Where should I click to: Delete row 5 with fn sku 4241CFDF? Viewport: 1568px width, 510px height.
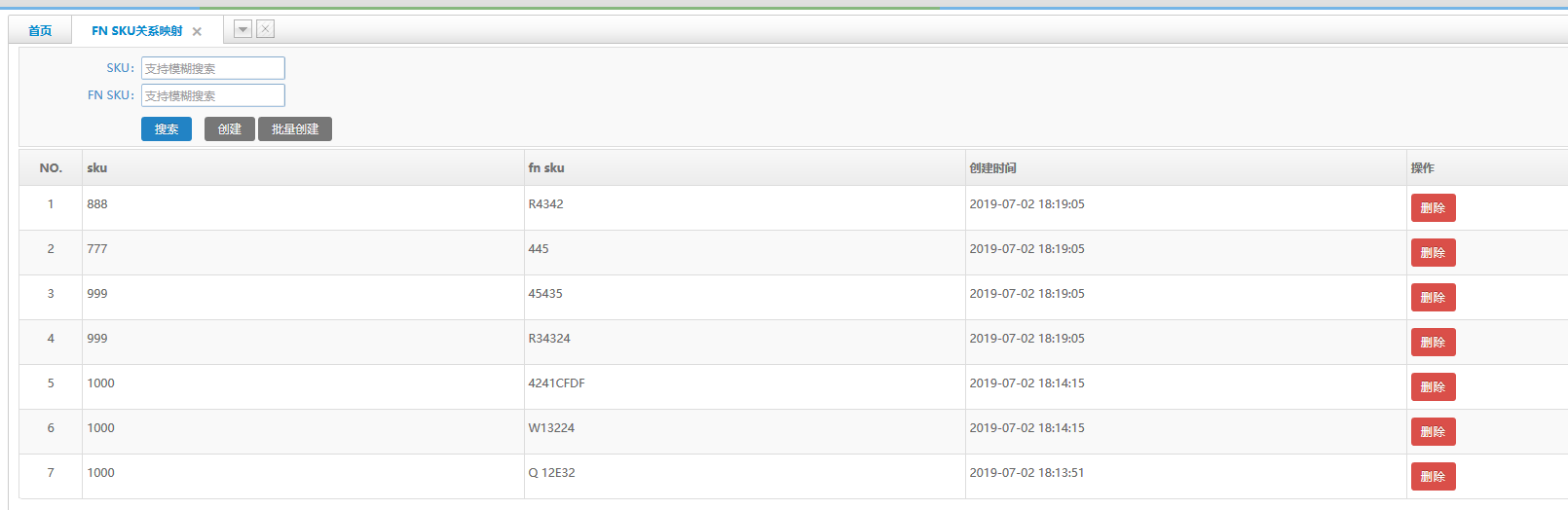(x=1432, y=387)
